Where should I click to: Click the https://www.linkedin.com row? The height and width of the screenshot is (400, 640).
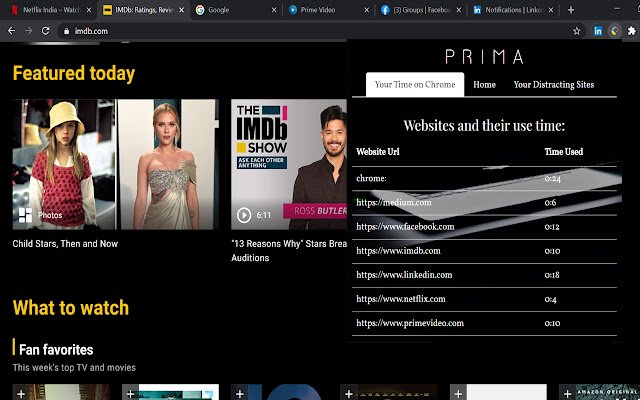484,275
